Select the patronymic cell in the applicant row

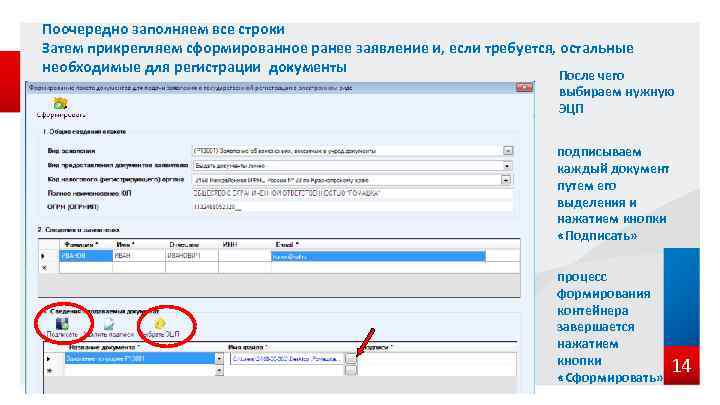192,256
